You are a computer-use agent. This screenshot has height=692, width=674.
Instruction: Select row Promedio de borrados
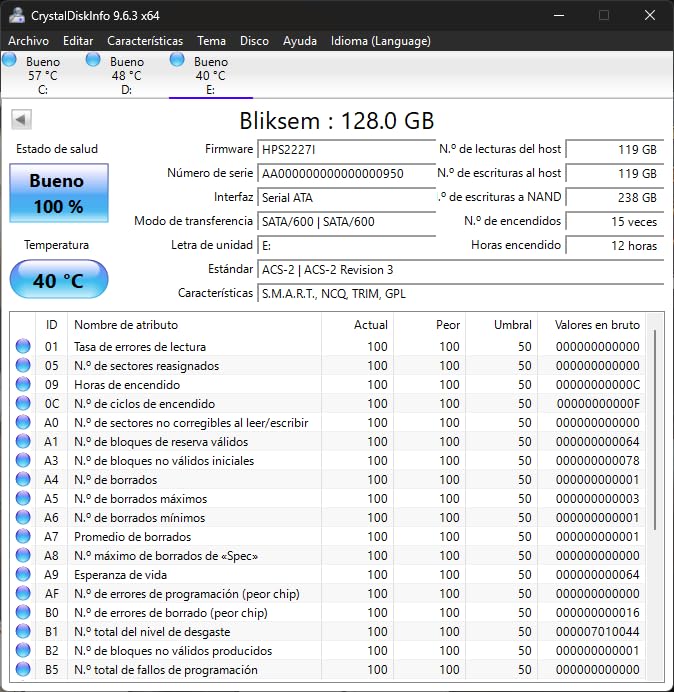328,536
